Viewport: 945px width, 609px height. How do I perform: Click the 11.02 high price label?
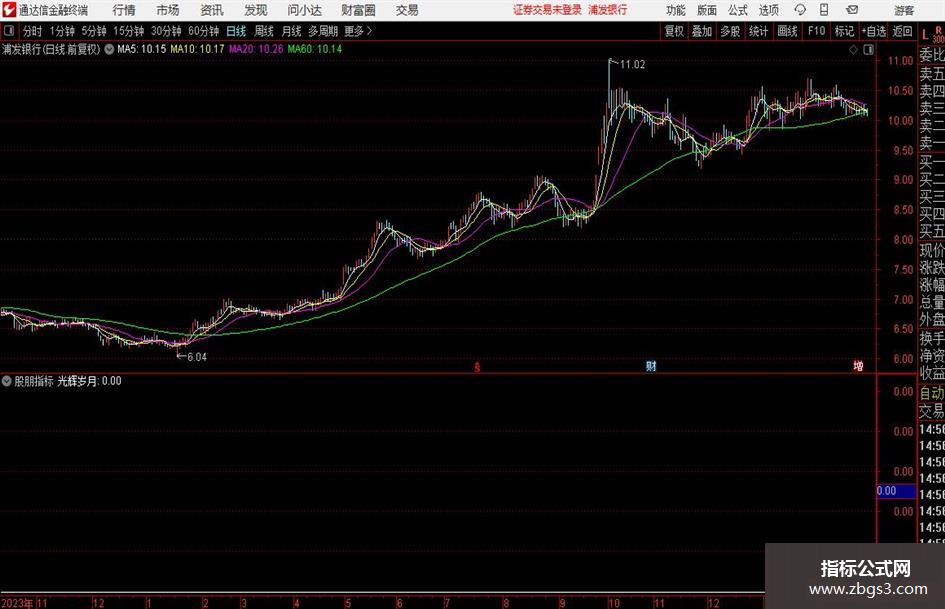pos(632,65)
